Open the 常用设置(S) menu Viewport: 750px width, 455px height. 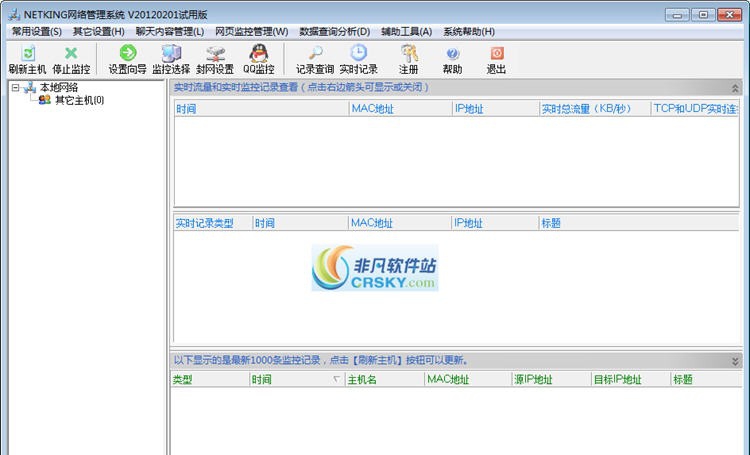36,32
